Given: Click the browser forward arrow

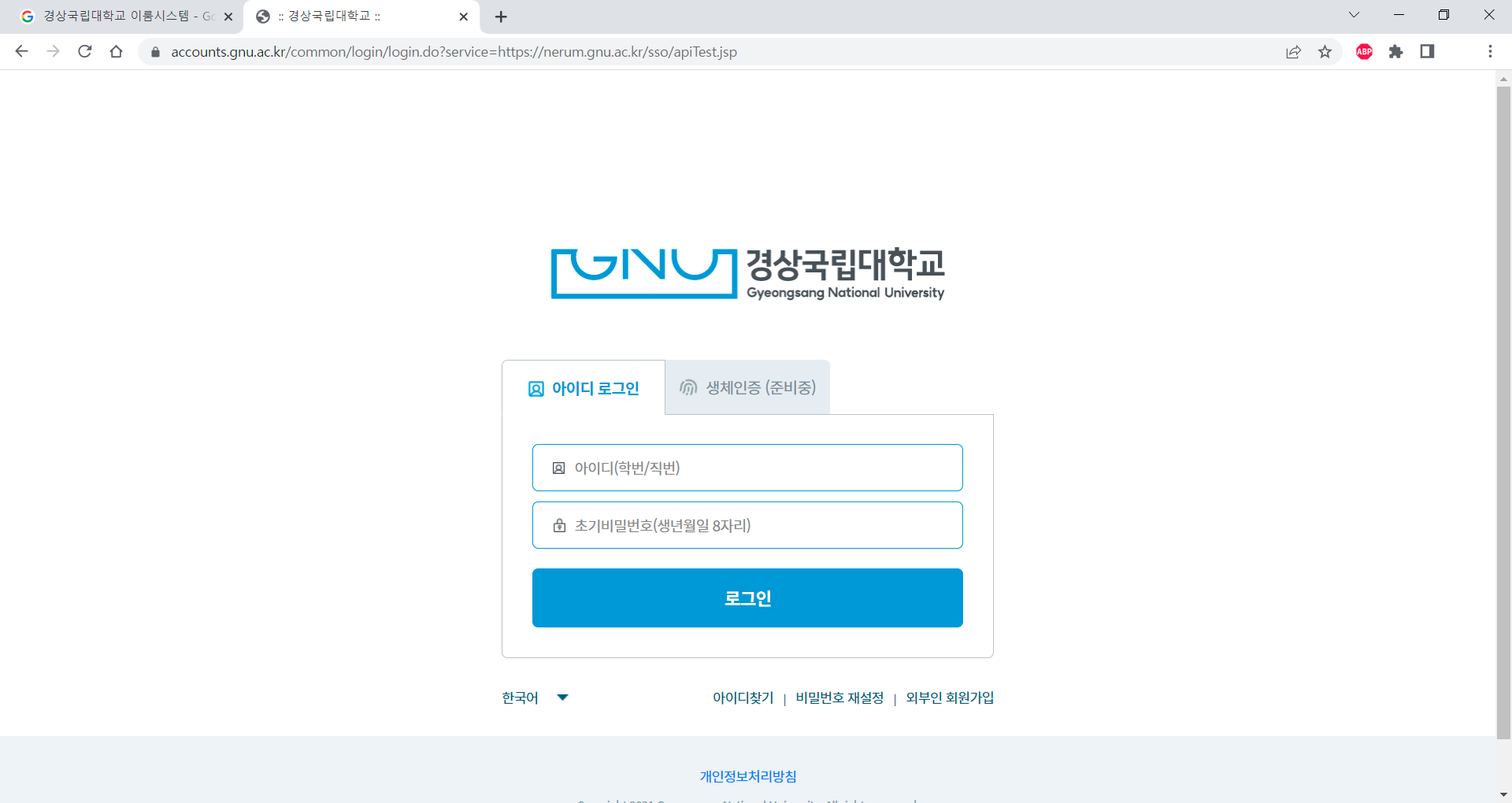Looking at the screenshot, I should [x=53, y=51].
